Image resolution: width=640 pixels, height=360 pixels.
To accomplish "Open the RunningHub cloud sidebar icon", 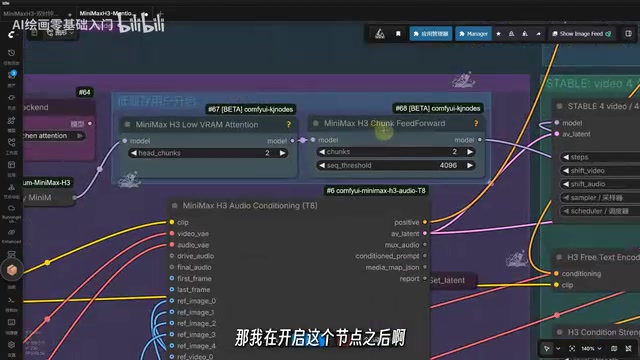I will 11,208.
